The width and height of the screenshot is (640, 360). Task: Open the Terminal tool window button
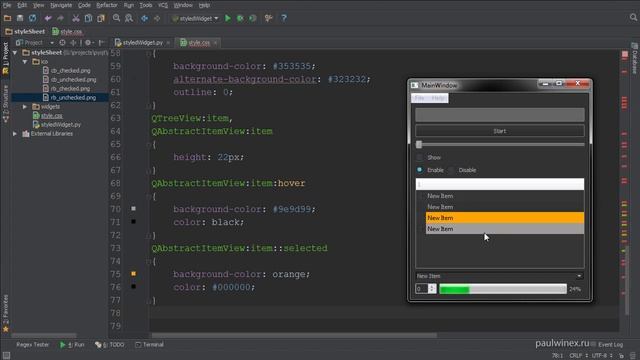tap(149, 345)
